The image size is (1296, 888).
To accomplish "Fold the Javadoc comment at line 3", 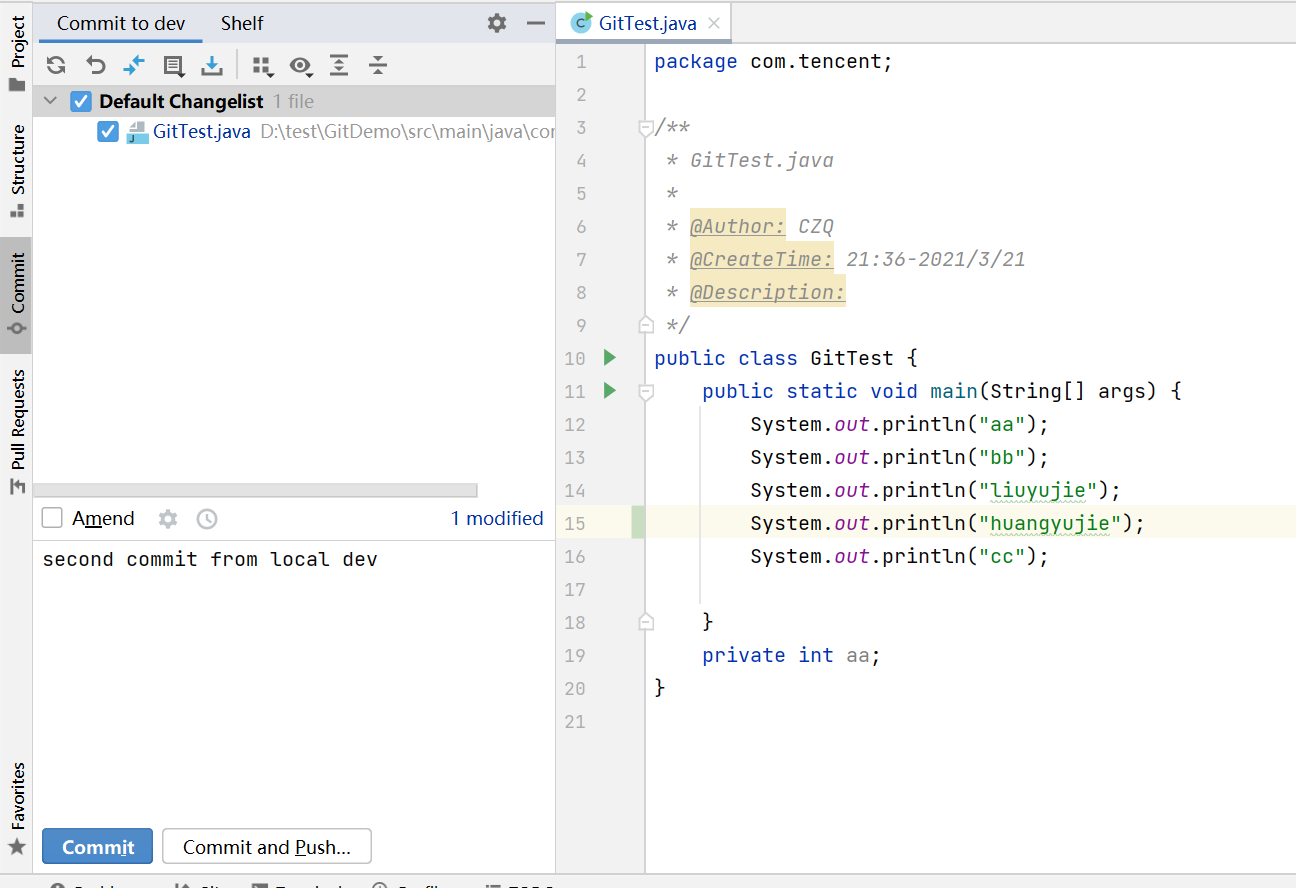I will point(646,128).
